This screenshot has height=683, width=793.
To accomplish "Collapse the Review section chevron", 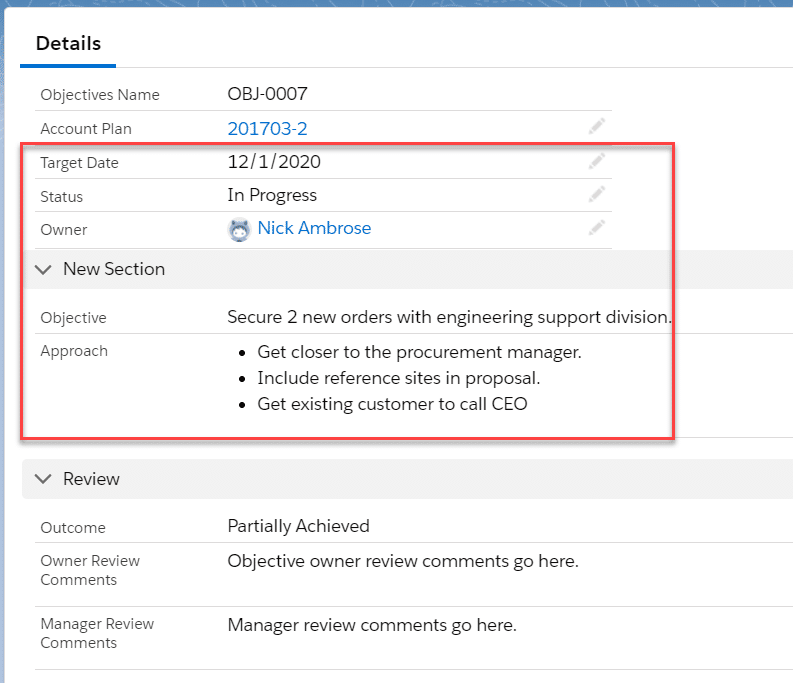I will [42, 479].
